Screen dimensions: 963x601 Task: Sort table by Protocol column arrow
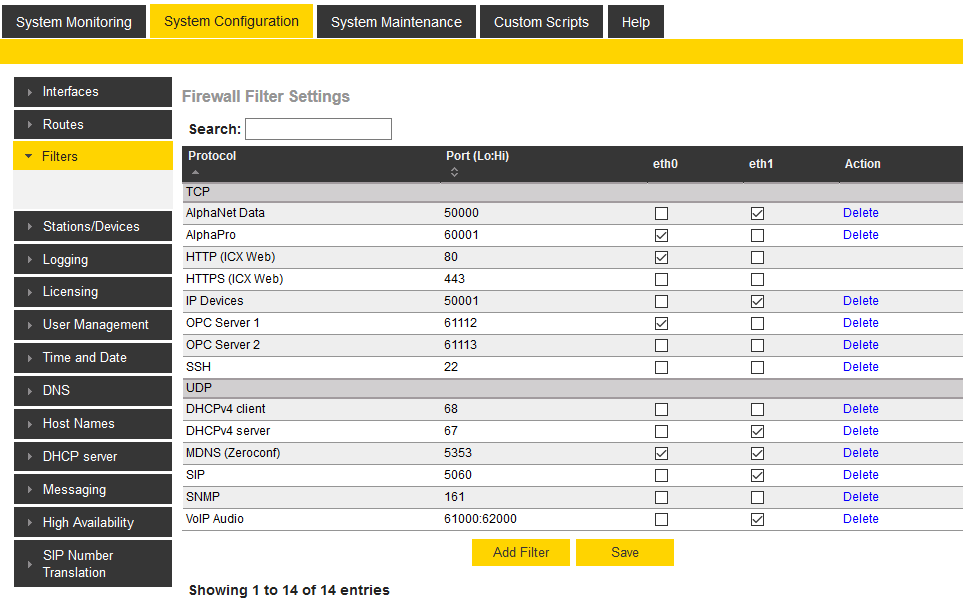click(x=195, y=172)
